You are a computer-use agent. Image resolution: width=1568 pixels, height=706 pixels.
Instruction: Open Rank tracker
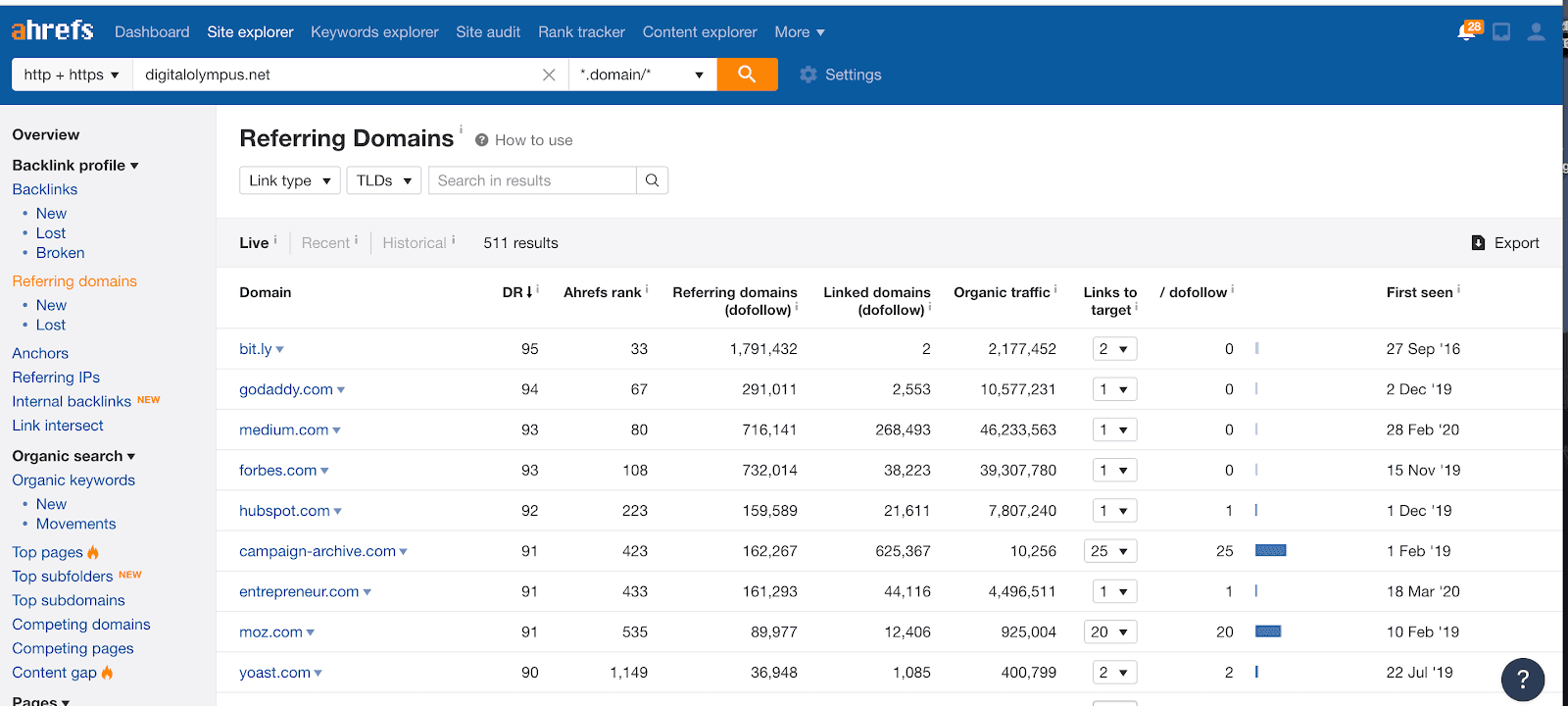click(581, 32)
